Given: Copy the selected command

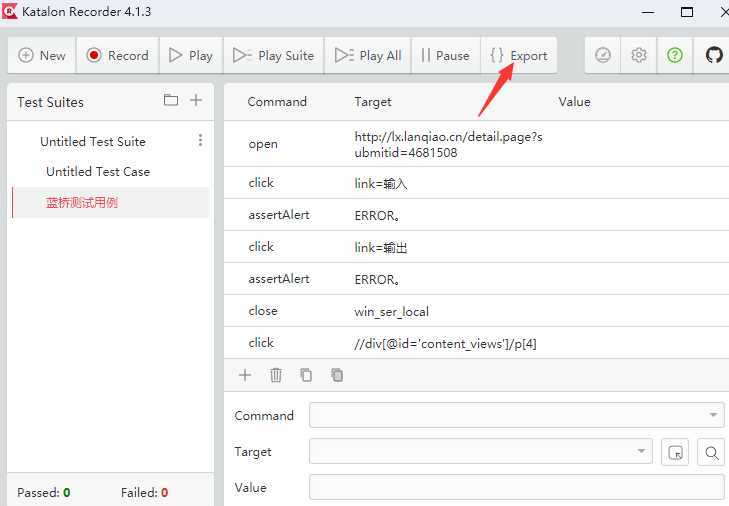Looking at the screenshot, I should pyautogui.click(x=306, y=375).
